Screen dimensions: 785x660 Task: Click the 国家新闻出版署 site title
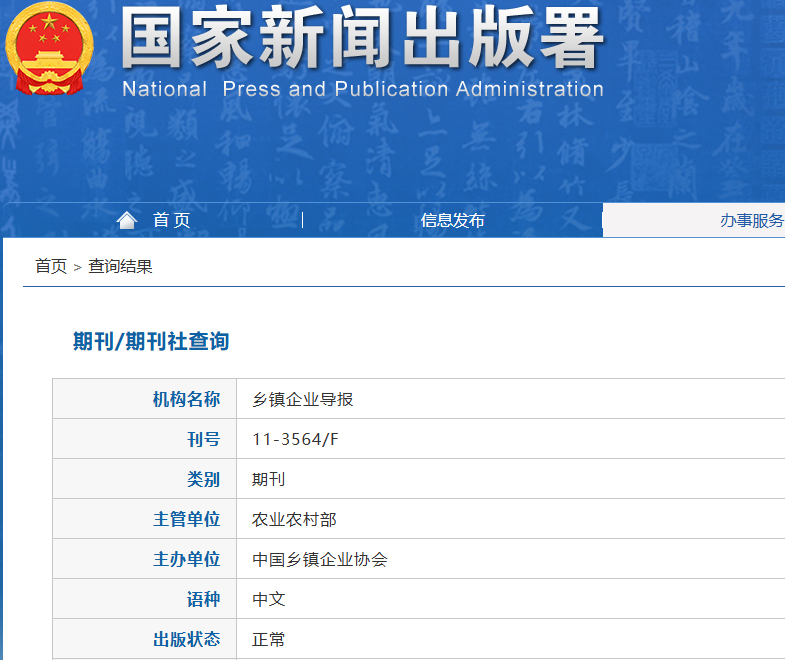coord(362,38)
